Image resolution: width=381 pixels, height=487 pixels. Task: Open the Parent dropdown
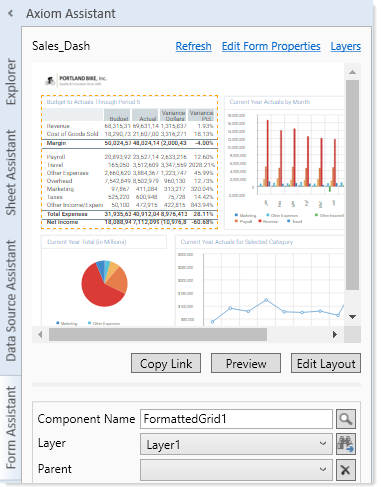(x=236, y=470)
